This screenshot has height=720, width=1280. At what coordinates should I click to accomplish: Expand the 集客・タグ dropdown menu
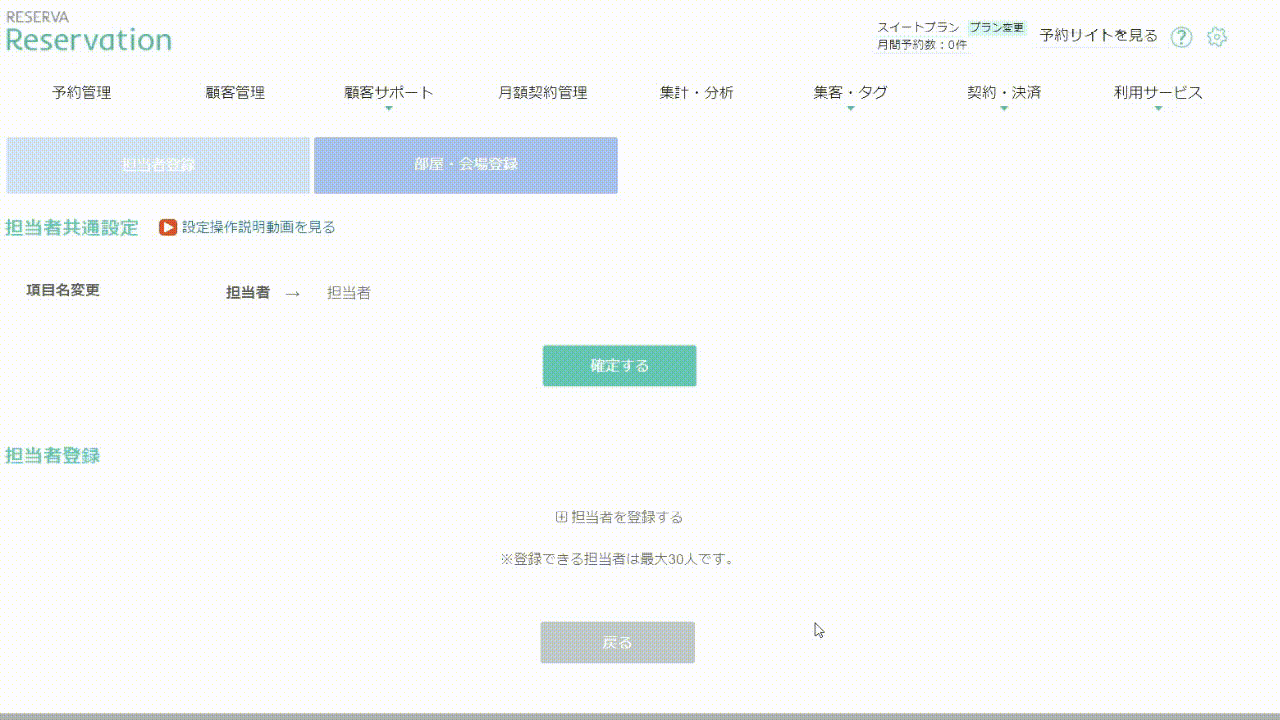pos(851,94)
